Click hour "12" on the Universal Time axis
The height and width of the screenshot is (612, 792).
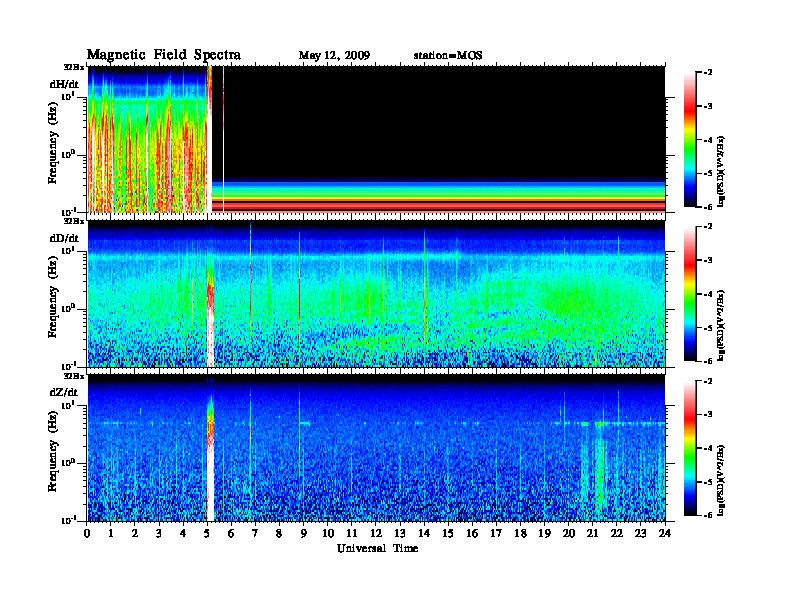[376, 534]
